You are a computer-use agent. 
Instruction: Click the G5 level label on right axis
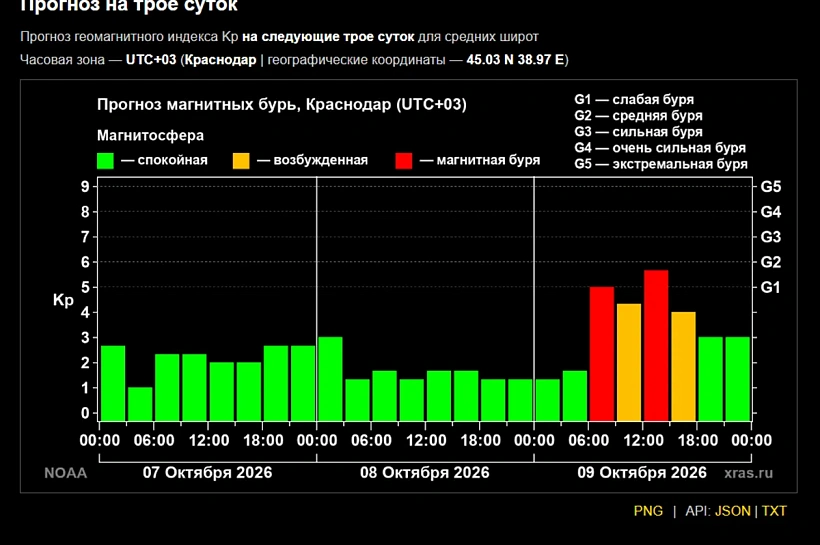click(x=770, y=187)
